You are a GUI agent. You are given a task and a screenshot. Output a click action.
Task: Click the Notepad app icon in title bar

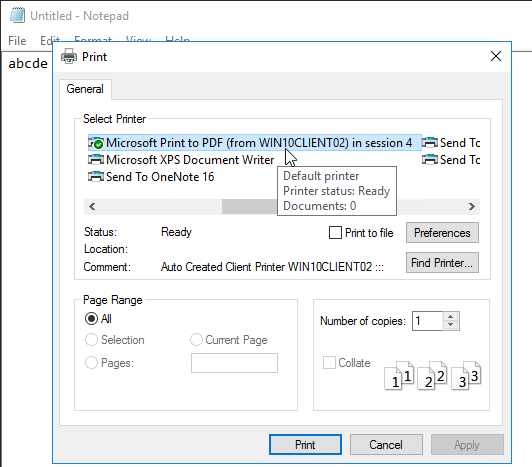tap(17, 16)
